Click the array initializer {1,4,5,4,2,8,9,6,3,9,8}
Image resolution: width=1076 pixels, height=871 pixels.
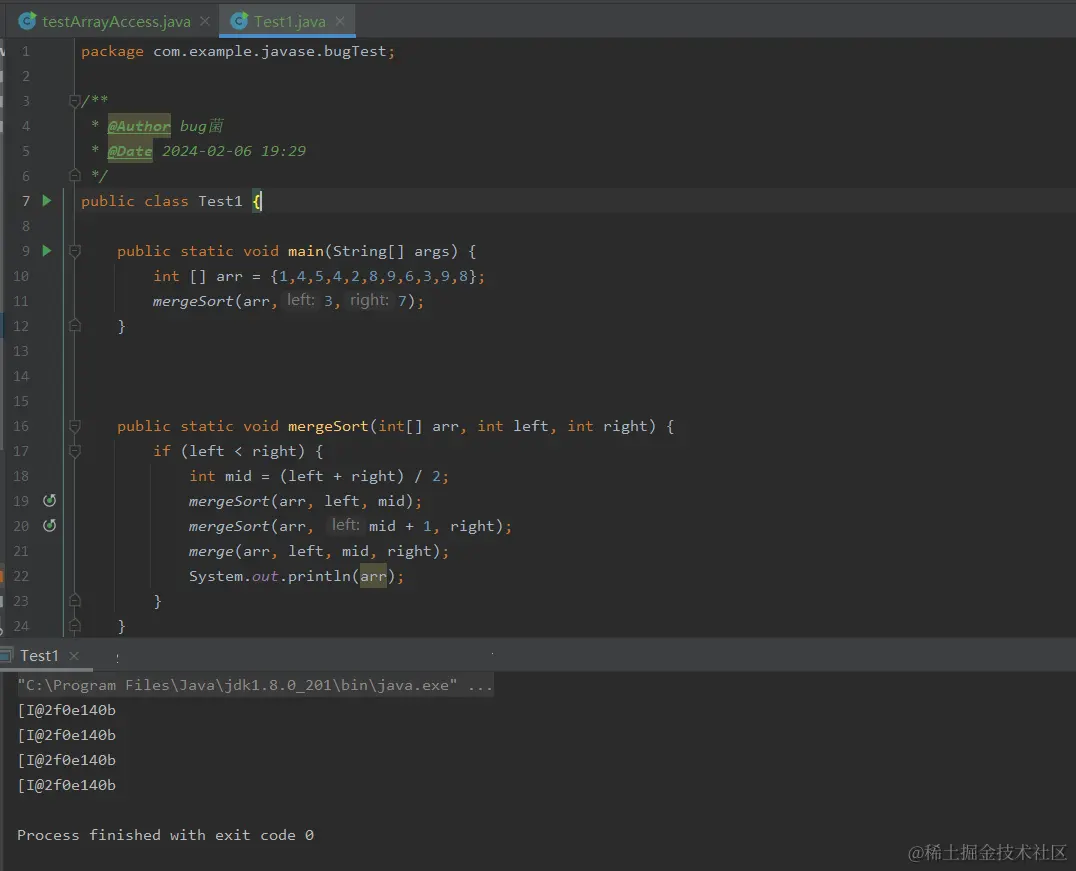point(374,276)
